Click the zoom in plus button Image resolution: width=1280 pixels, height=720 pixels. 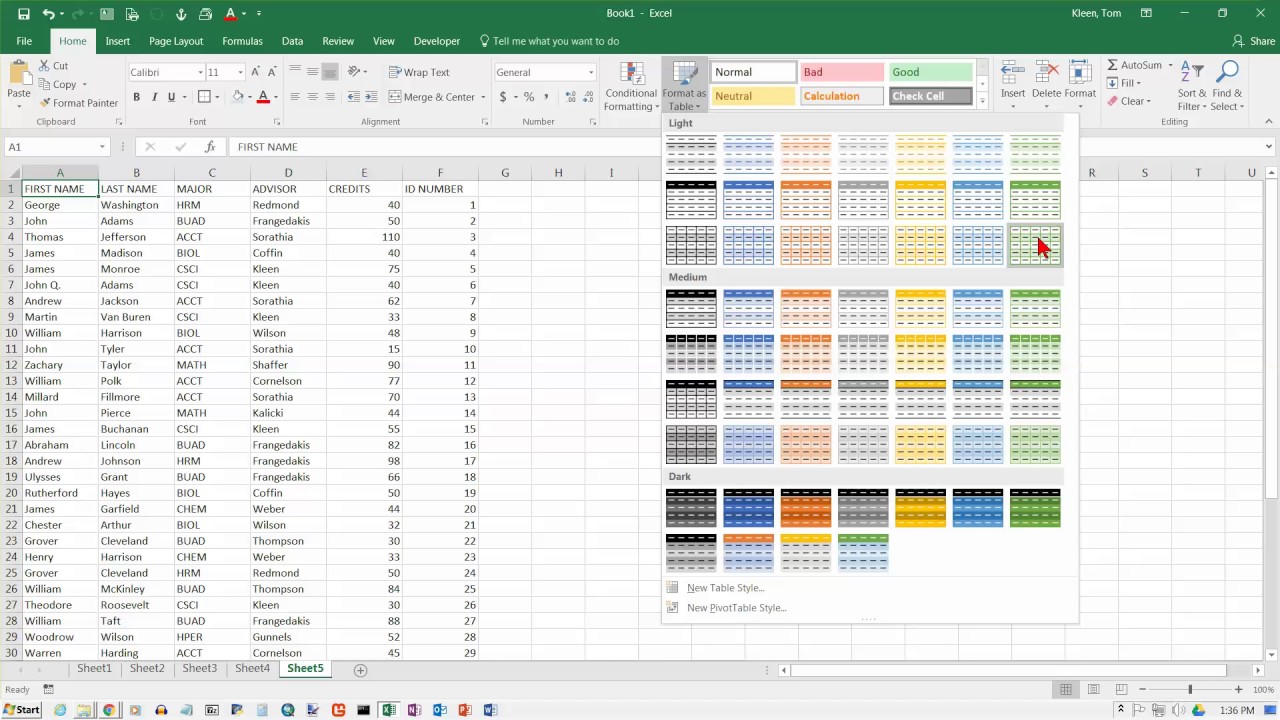click(x=1238, y=690)
